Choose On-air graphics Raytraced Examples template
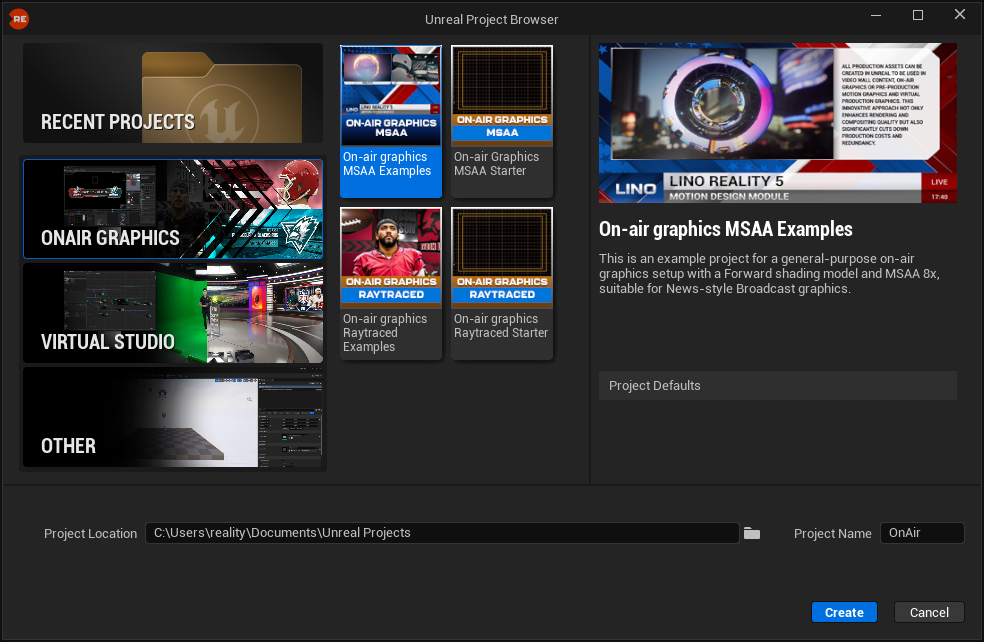The height and width of the screenshot is (642, 984). pyautogui.click(x=391, y=284)
